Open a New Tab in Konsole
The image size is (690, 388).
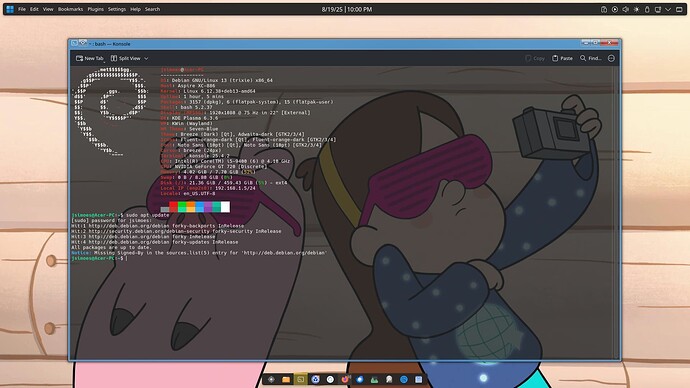coord(90,58)
